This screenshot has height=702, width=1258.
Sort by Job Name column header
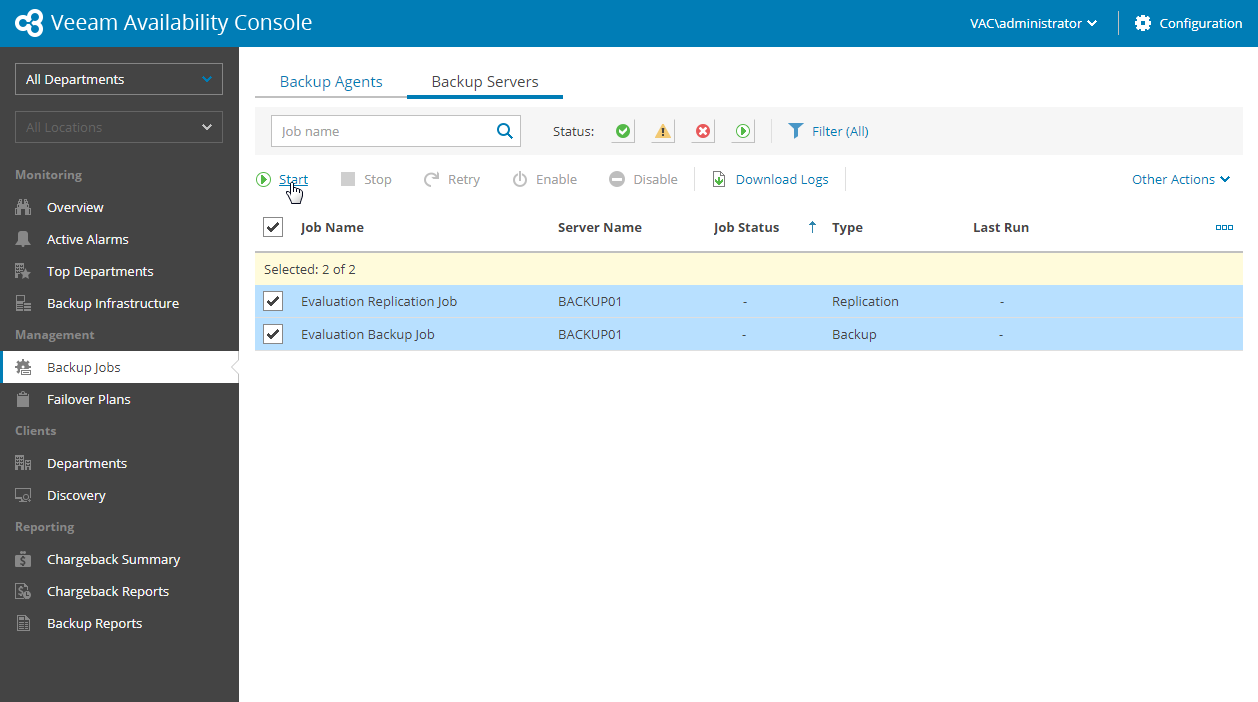click(332, 227)
